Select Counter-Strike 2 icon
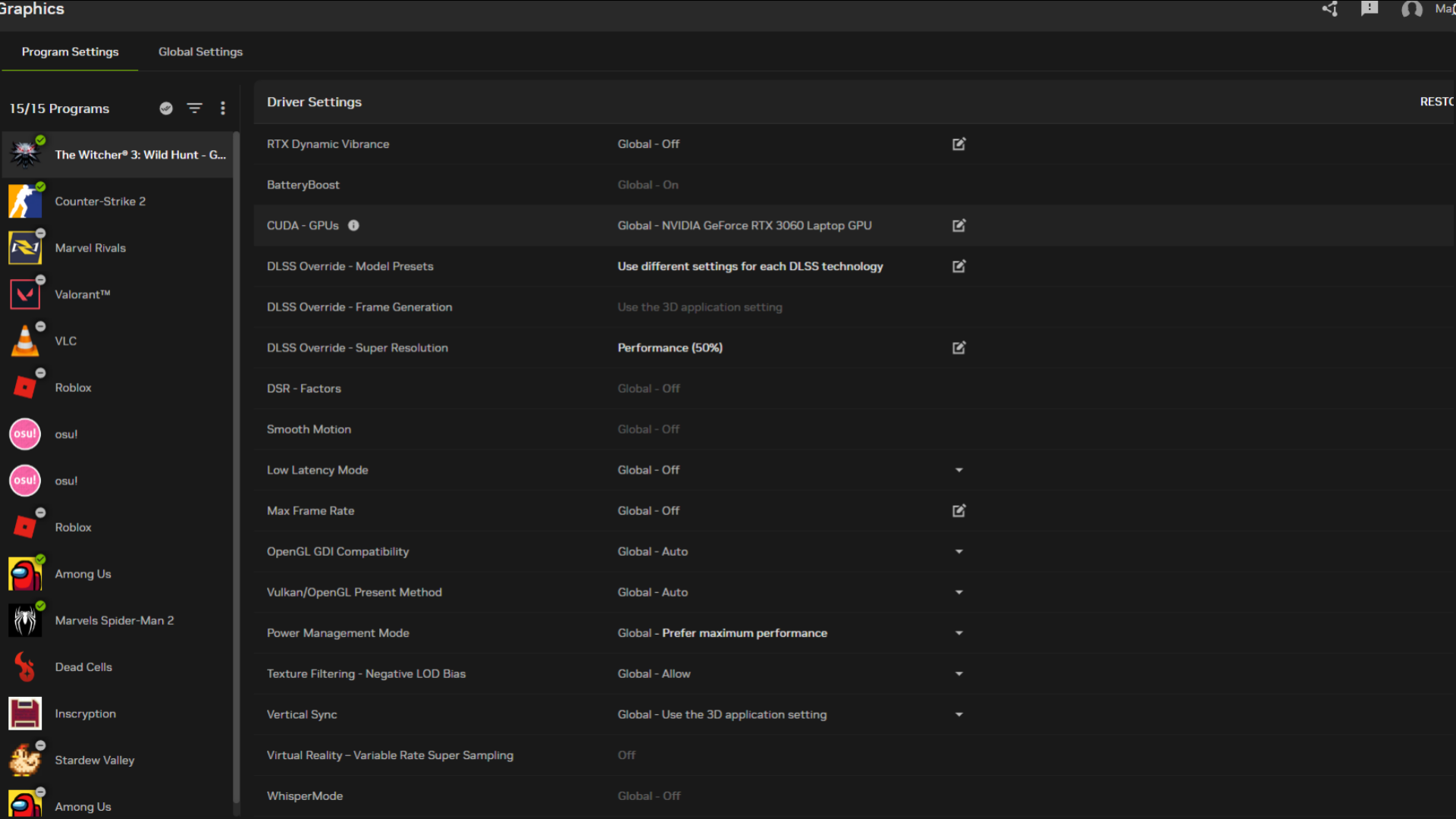 [x=25, y=201]
